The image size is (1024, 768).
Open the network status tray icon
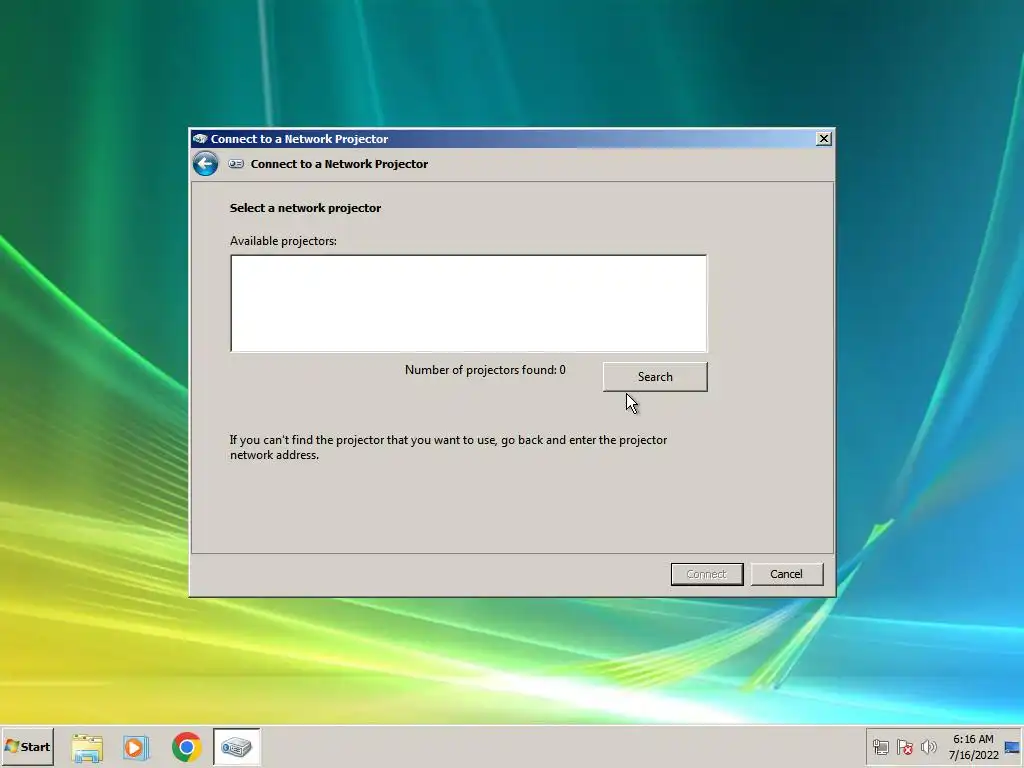pos(880,747)
